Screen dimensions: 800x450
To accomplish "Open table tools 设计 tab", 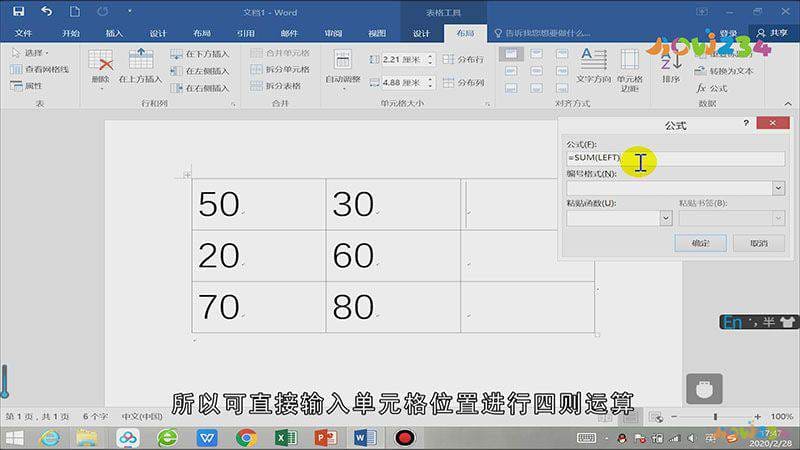I will coord(421,33).
